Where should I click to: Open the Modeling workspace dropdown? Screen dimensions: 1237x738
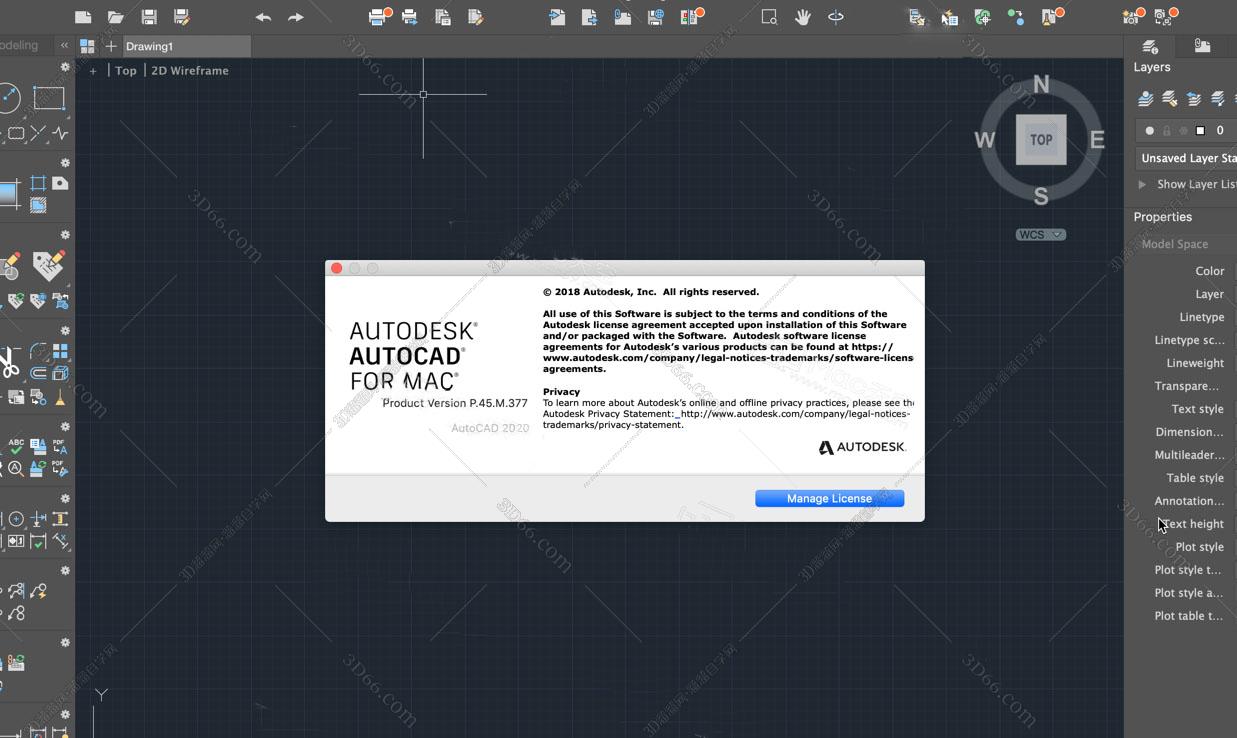tap(20, 45)
